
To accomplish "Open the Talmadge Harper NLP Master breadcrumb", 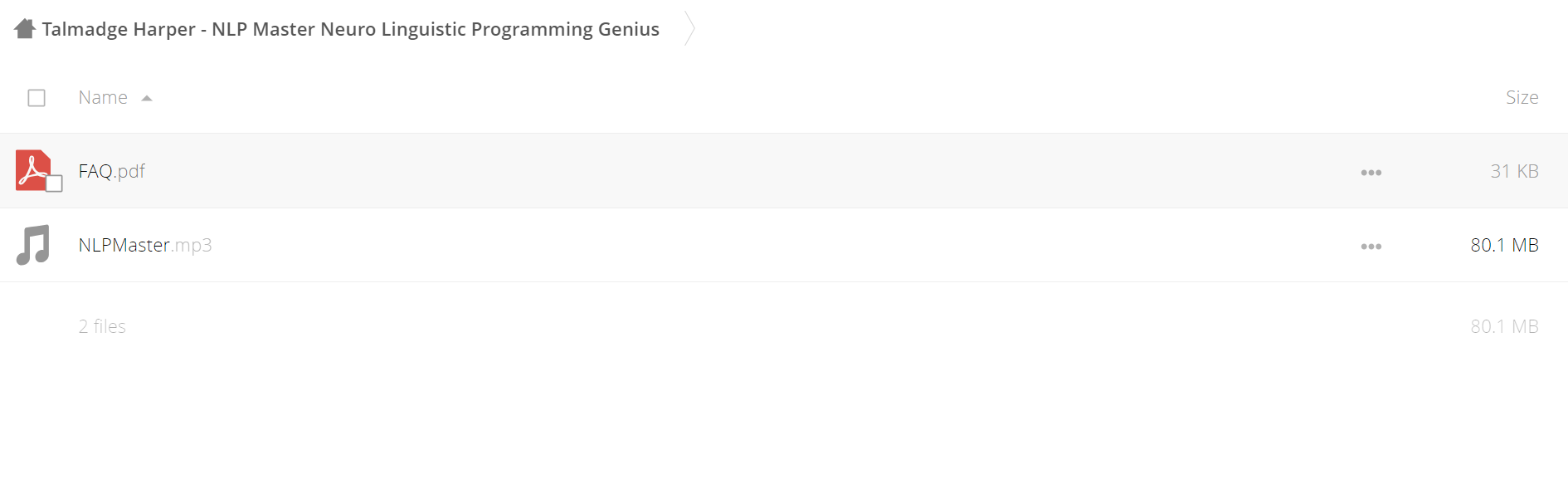I will [x=350, y=29].
